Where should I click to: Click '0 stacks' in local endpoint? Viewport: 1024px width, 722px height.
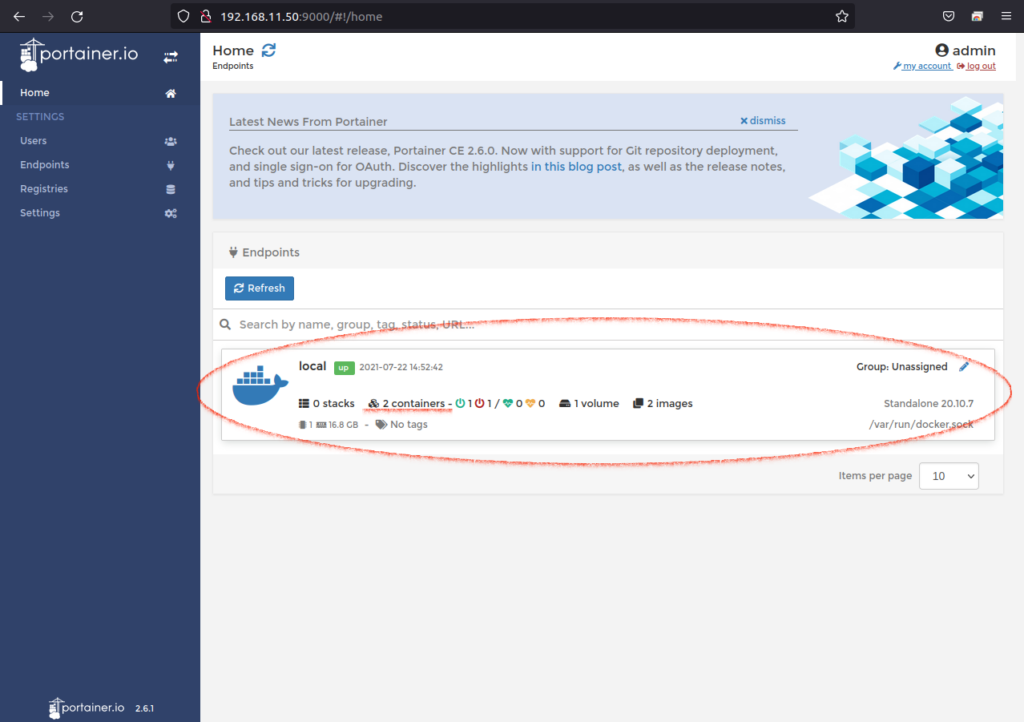click(x=327, y=403)
